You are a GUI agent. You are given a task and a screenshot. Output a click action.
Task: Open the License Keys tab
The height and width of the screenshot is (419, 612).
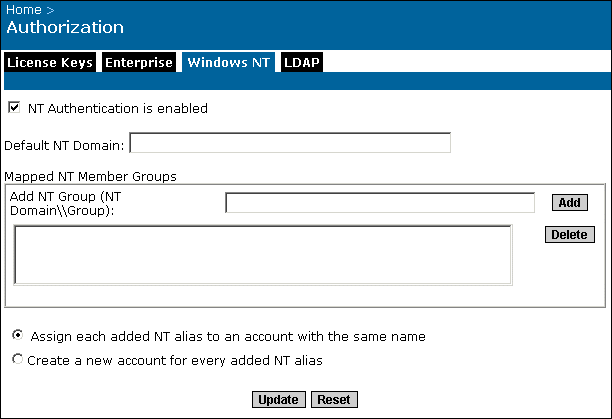50,62
